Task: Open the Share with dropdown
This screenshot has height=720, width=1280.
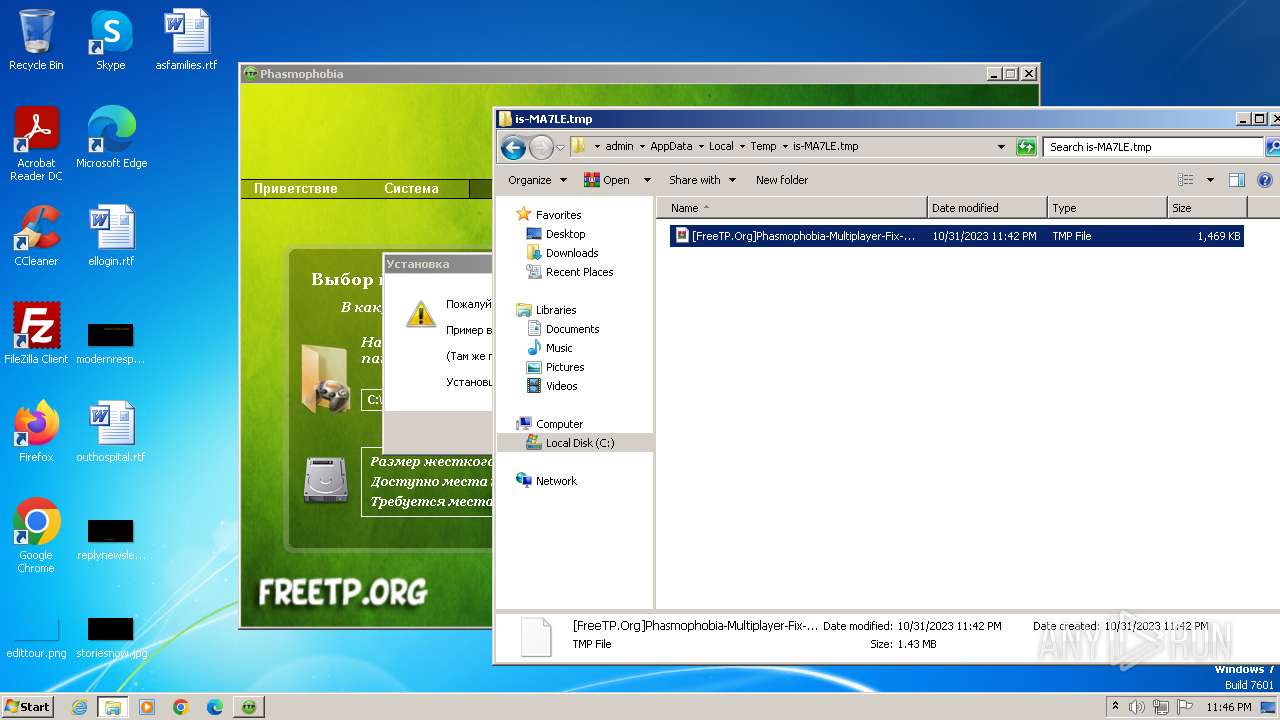Action: pos(702,180)
